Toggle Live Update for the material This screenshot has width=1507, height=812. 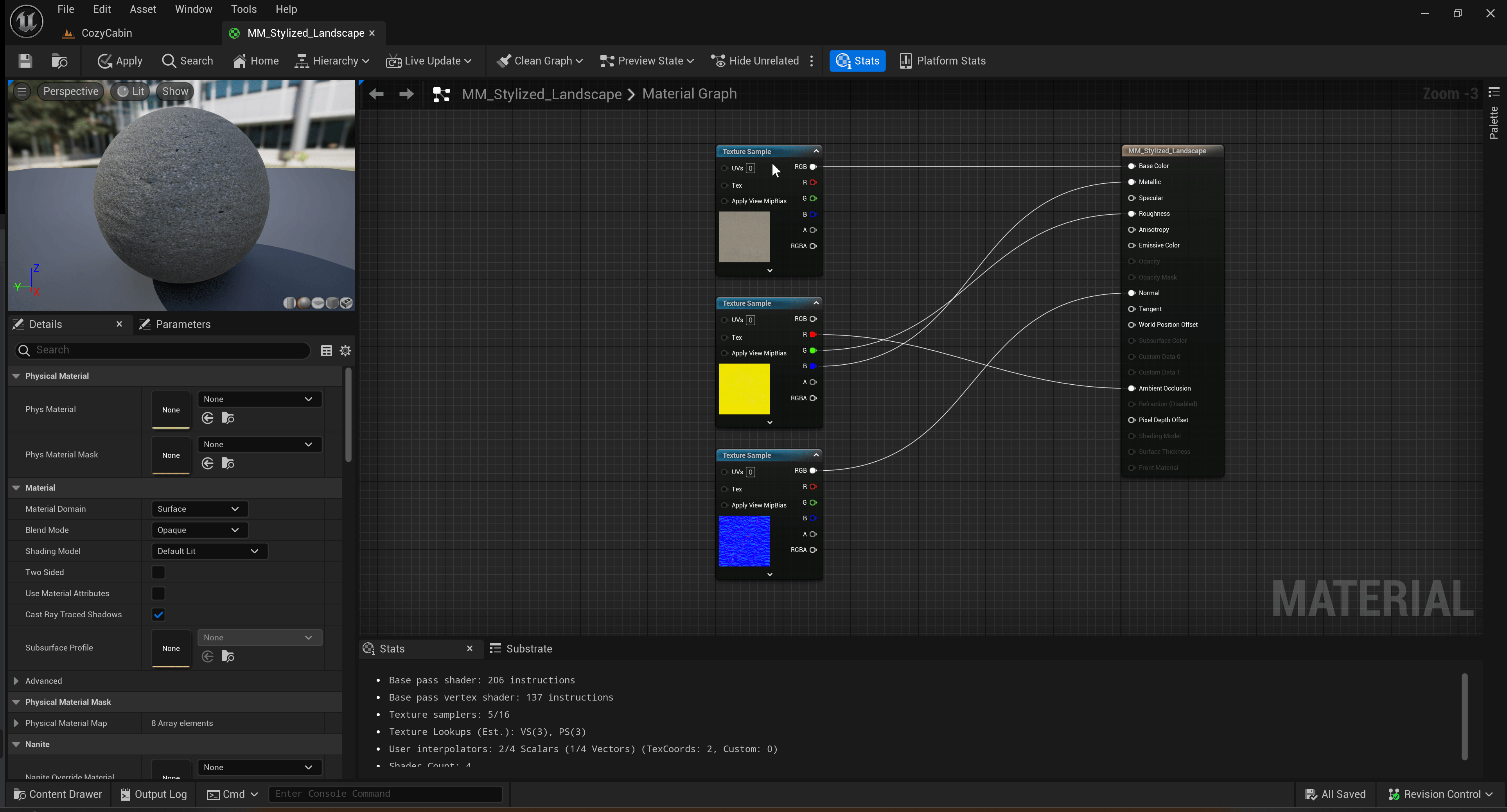coord(429,60)
